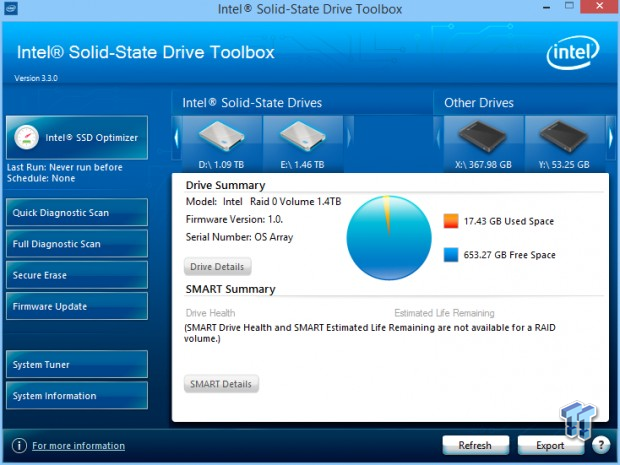Click the app icon in the title bar
The height and width of the screenshot is (465, 620).
tap(11, 8)
